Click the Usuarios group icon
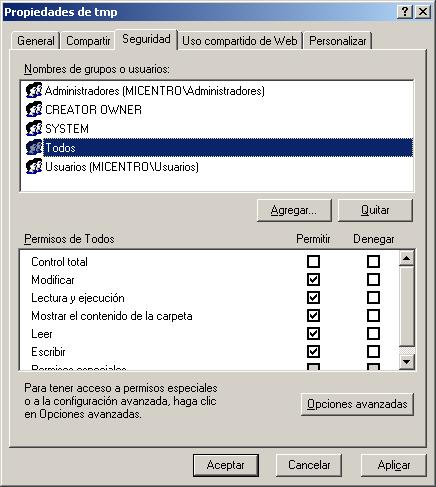Screen dimensions: 436x487 34,166
